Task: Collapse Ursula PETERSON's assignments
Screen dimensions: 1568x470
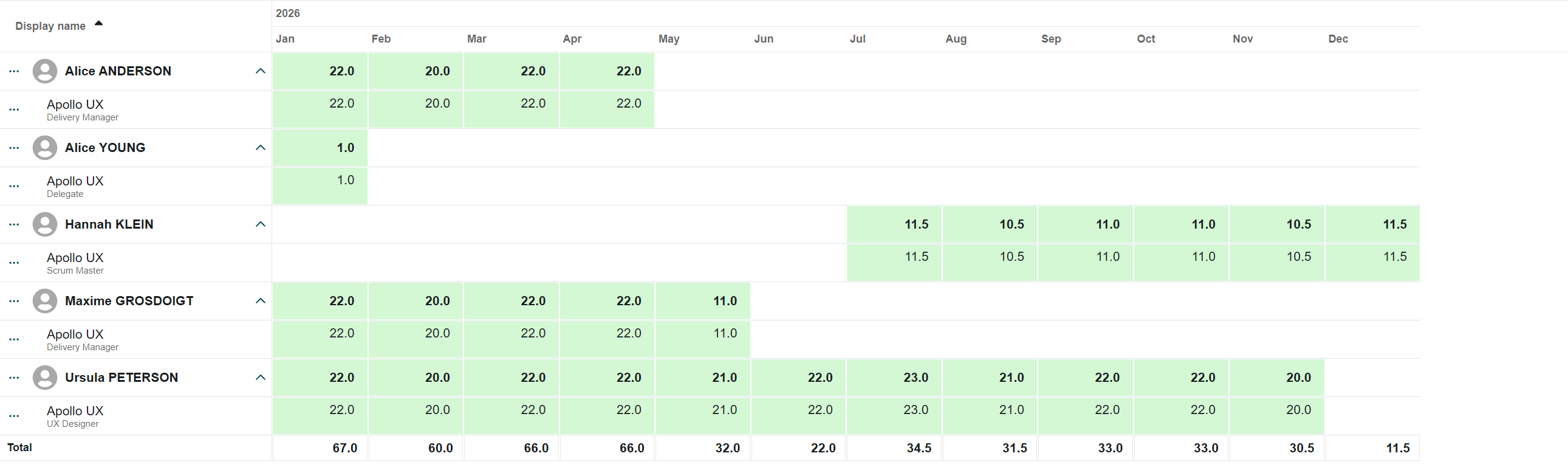Action: [261, 378]
